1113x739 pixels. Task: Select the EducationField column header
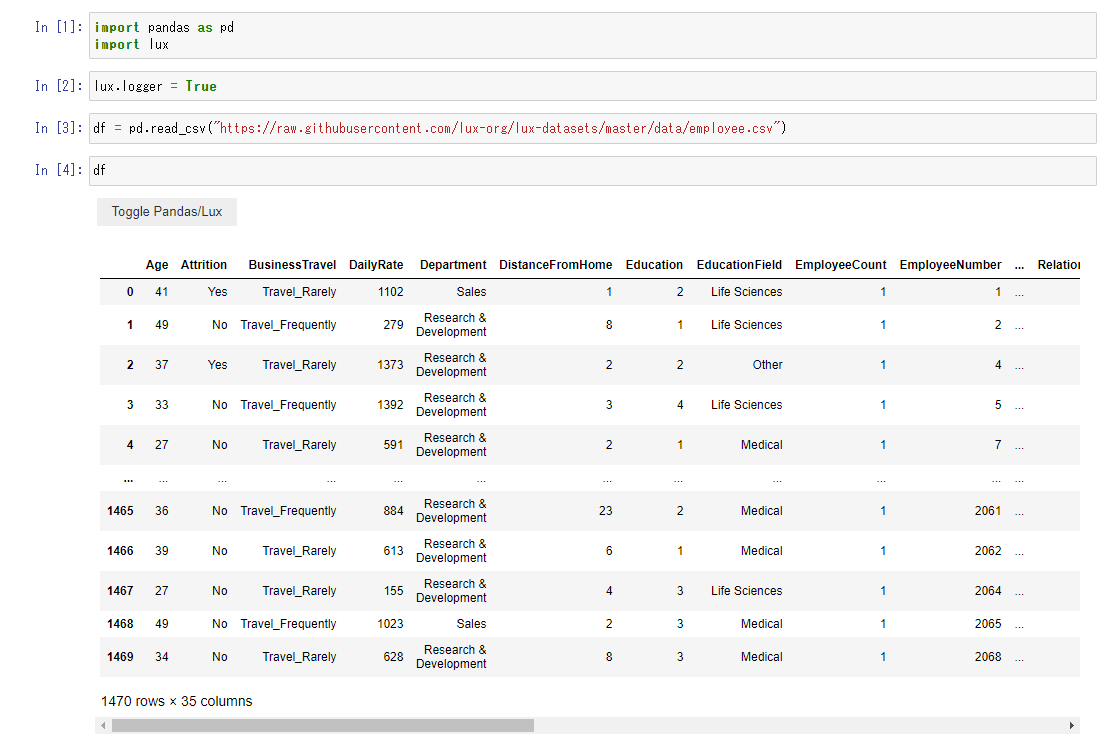click(x=739, y=264)
